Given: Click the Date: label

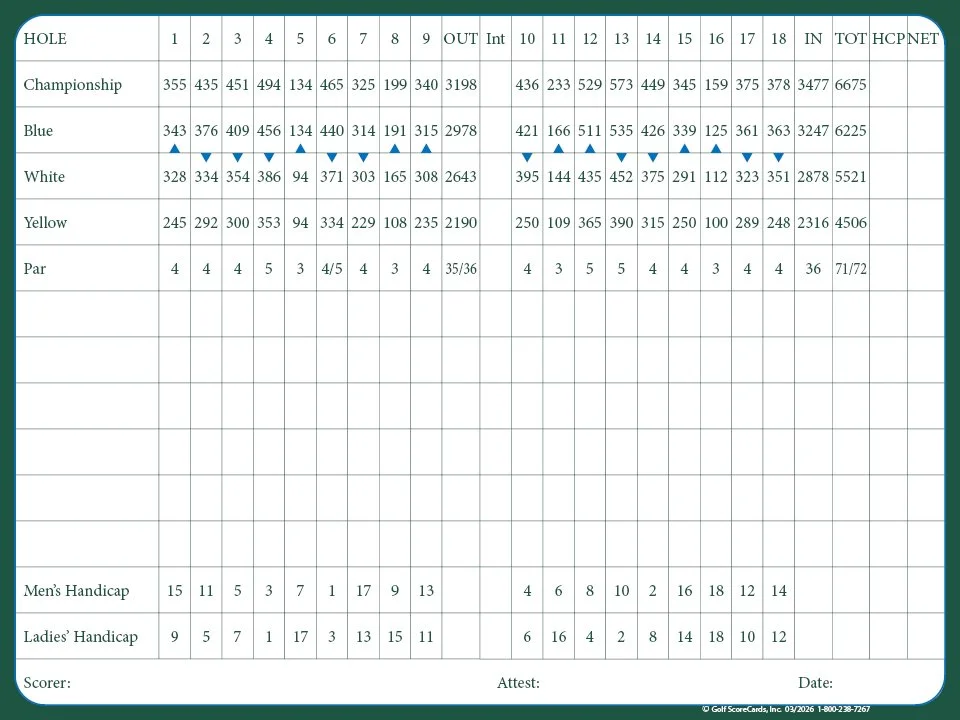Looking at the screenshot, I should [816, 683].
